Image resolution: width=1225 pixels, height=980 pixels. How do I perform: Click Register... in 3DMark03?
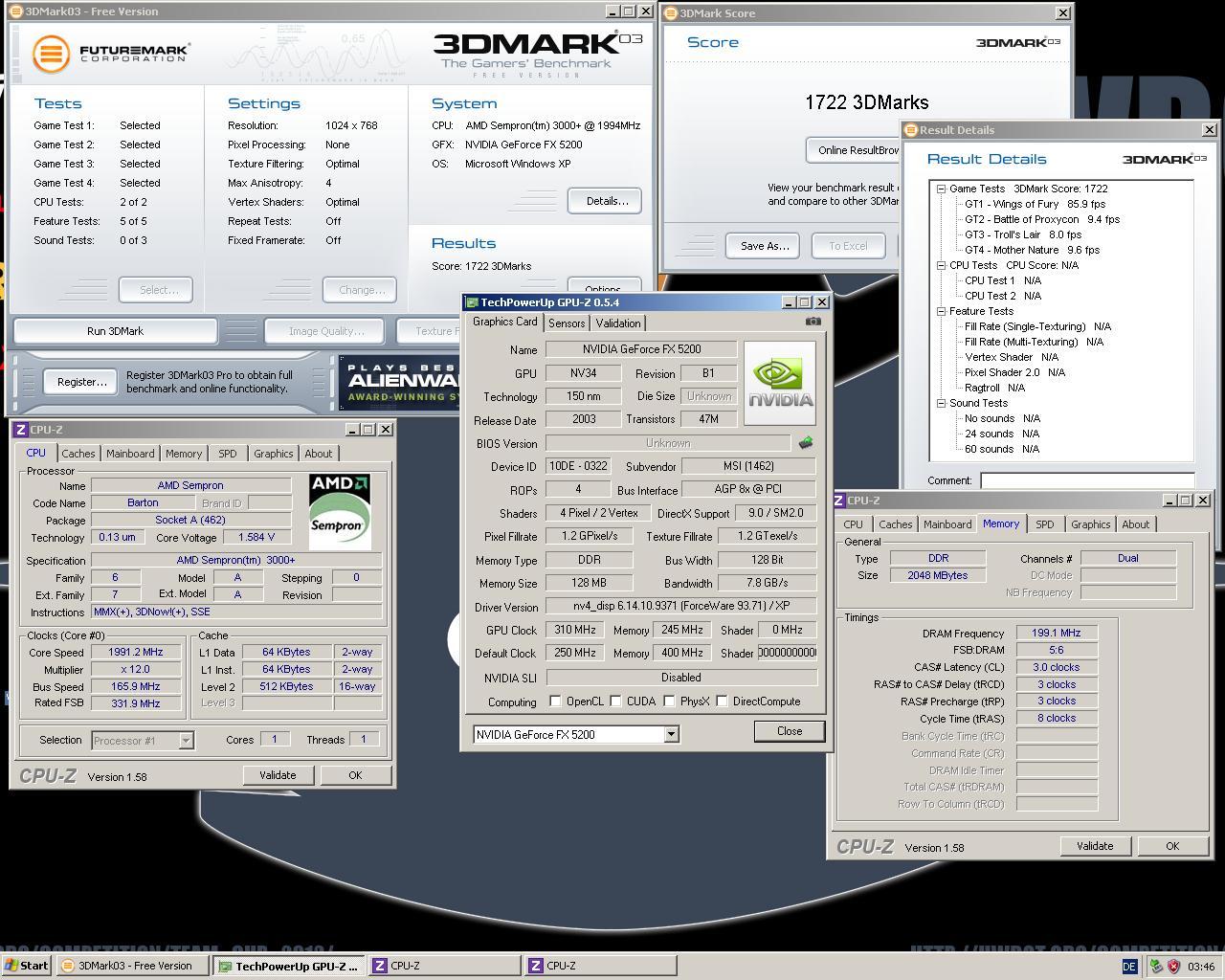[81, 382]
